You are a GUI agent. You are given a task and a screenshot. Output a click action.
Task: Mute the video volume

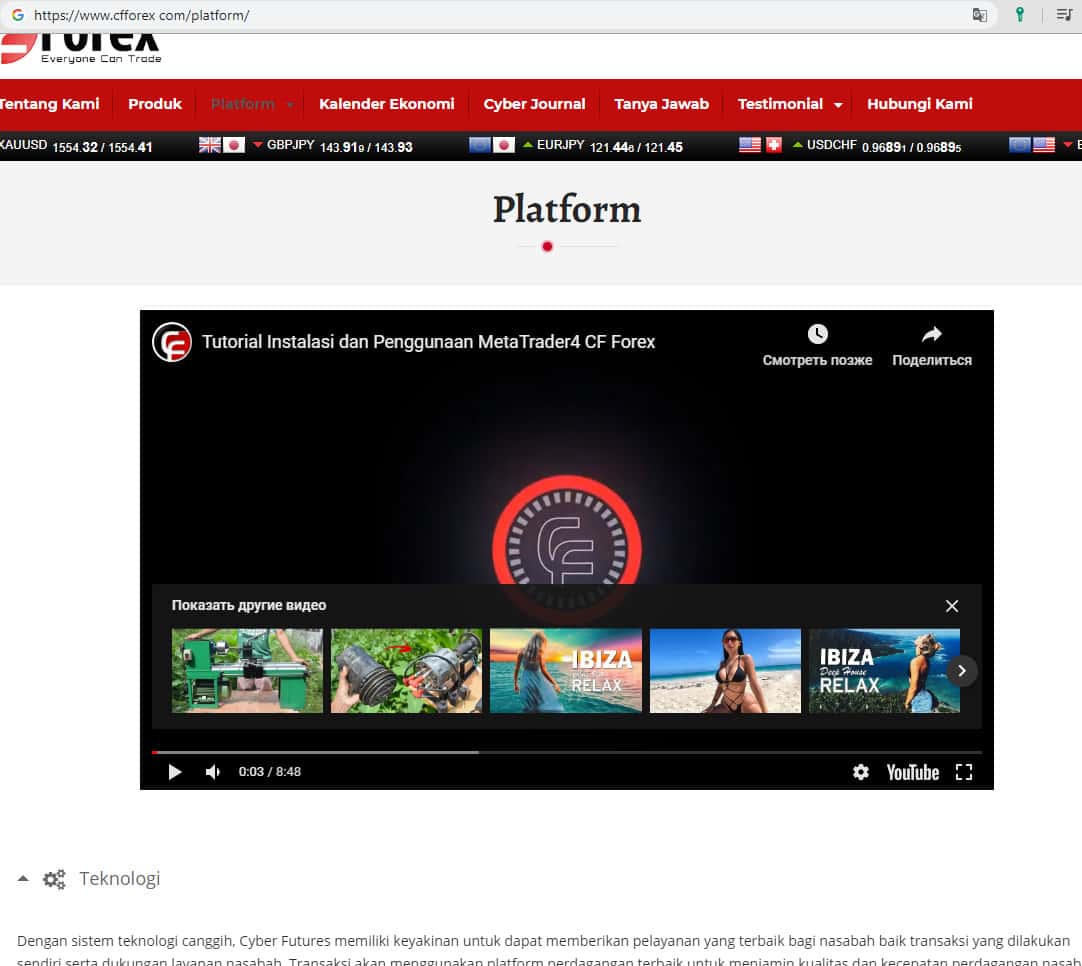(213, 771)
